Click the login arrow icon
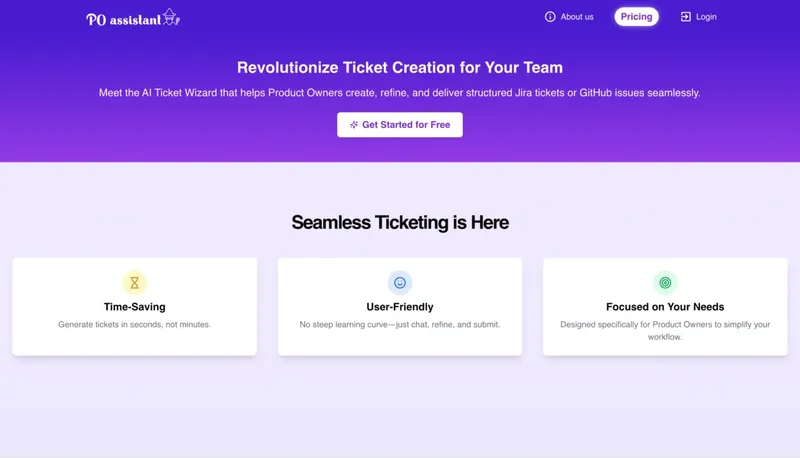The width and height of the screenshot is (800, 458). (686, 17)
